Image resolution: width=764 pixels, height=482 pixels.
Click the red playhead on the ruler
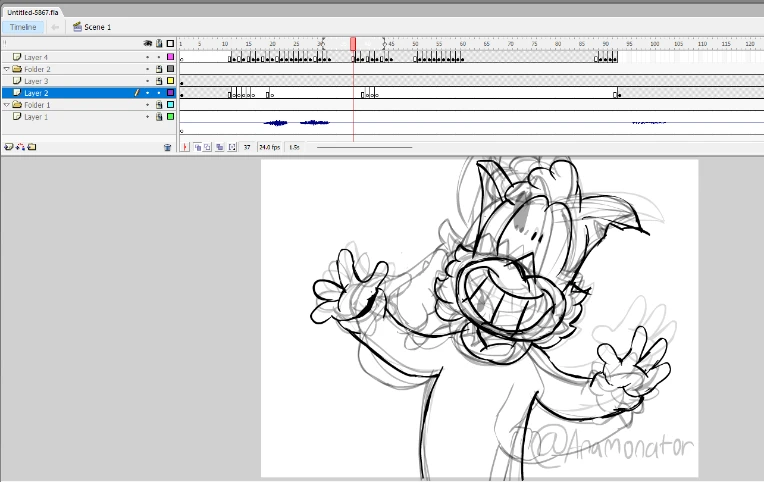tap(353, 44)
